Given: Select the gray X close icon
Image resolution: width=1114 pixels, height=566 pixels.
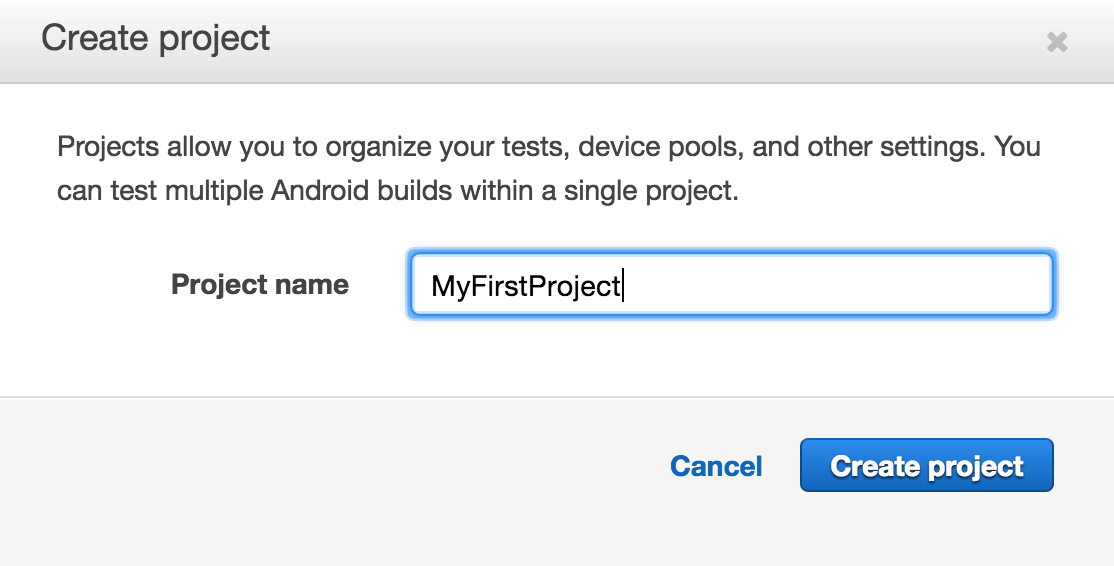Looking at the screenshot, I should [1056, 42].
